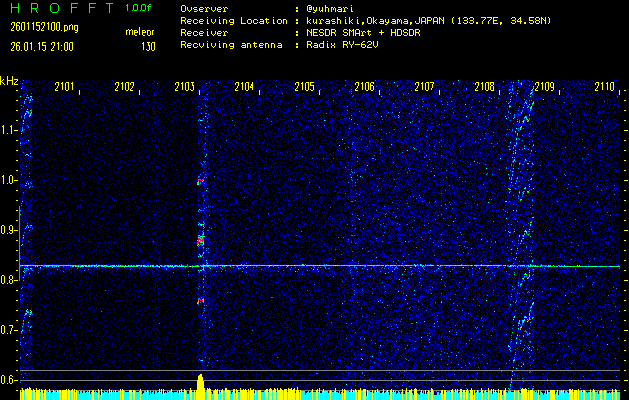Click the Receiver label
The image size is (629, 400).
pos(204,33)
